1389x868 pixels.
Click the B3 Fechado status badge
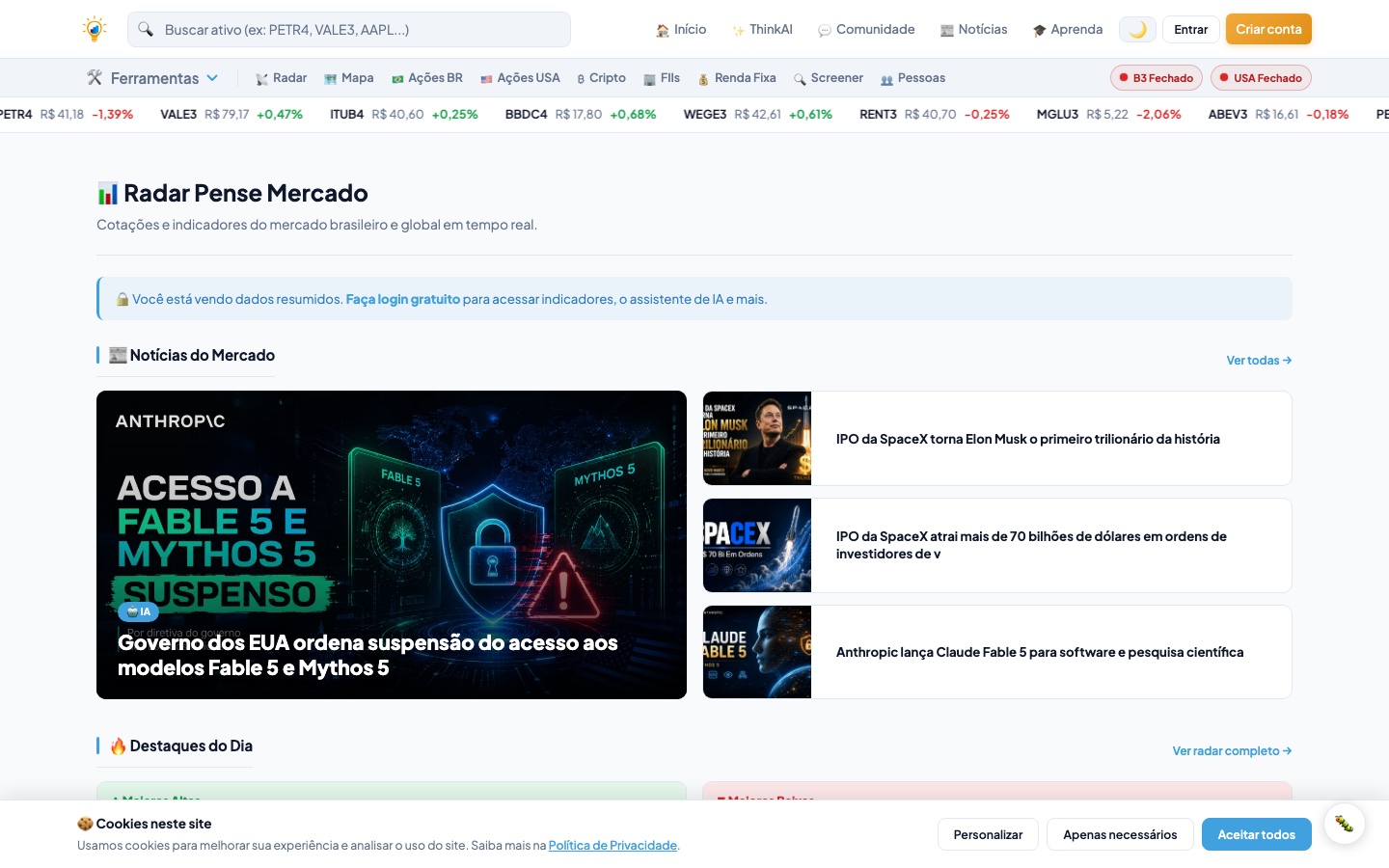pos(1156,78)
